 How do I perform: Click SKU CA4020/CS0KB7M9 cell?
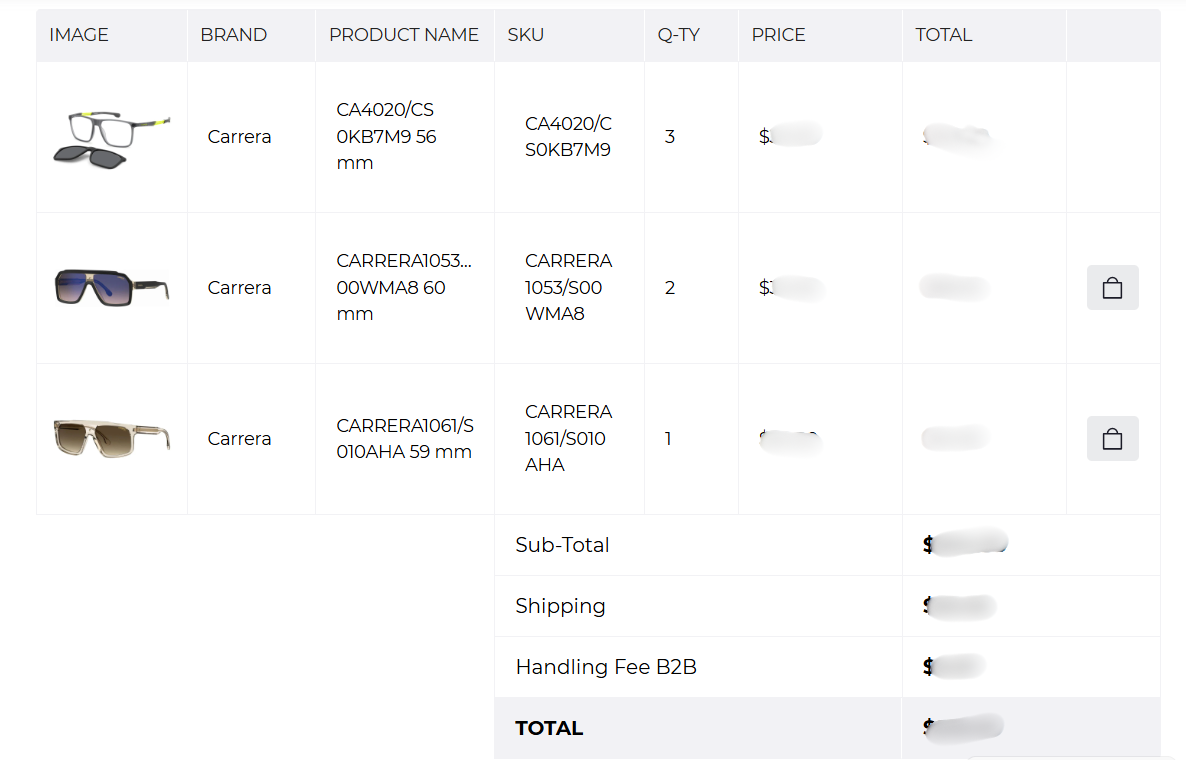click(x=568, y=136)
